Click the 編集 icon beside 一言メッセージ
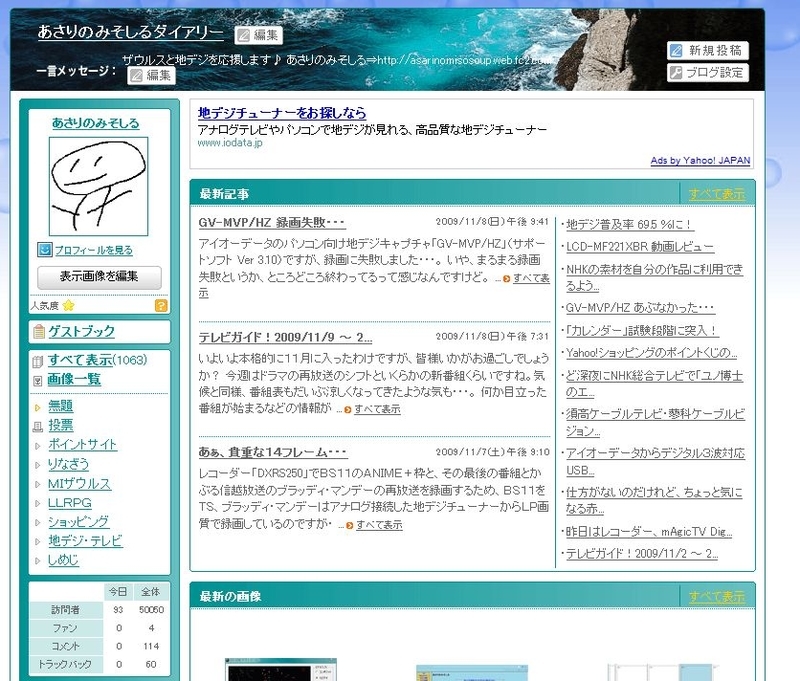 pos(134,75)
